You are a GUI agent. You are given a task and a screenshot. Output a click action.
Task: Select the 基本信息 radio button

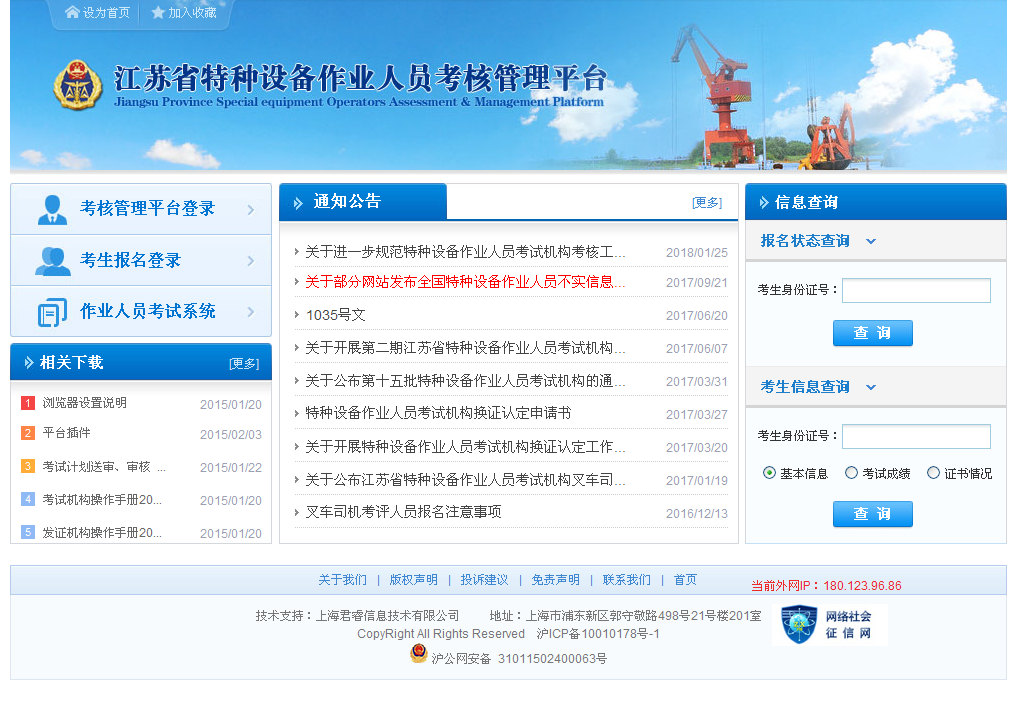click(769, 473)
